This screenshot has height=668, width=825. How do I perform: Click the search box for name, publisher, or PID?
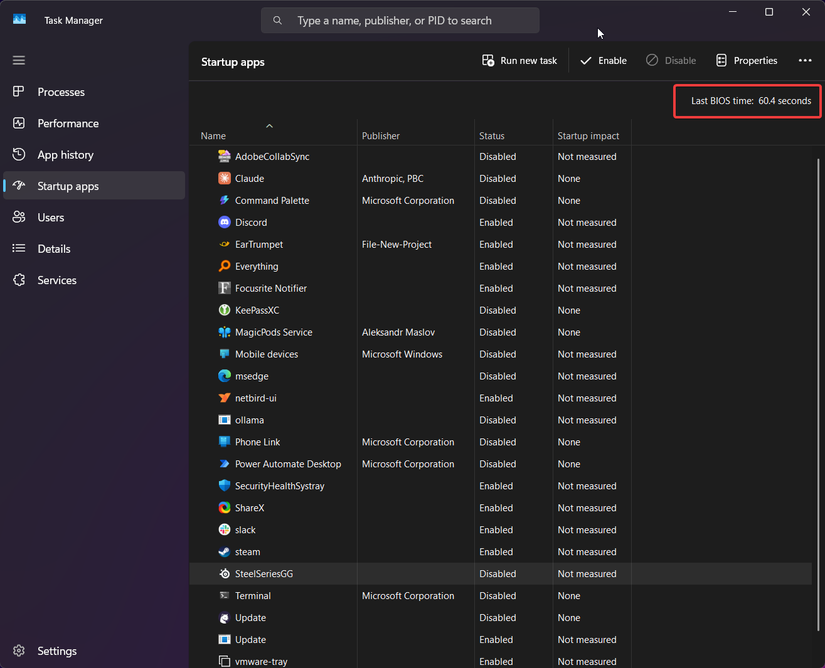click(400, 21)
